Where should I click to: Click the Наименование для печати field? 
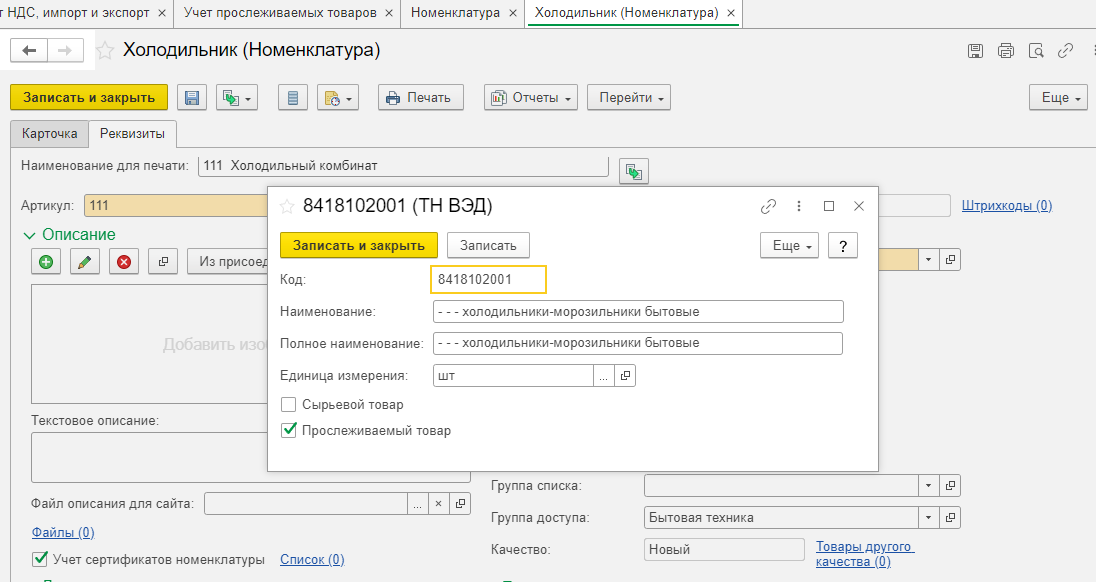403,166
